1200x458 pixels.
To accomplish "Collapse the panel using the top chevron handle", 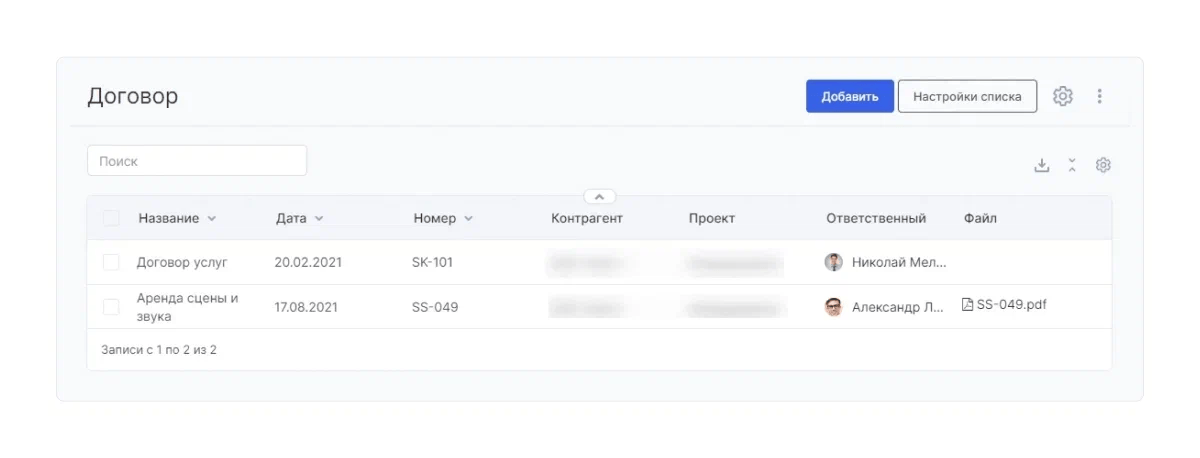I will (x=599, y=197).
